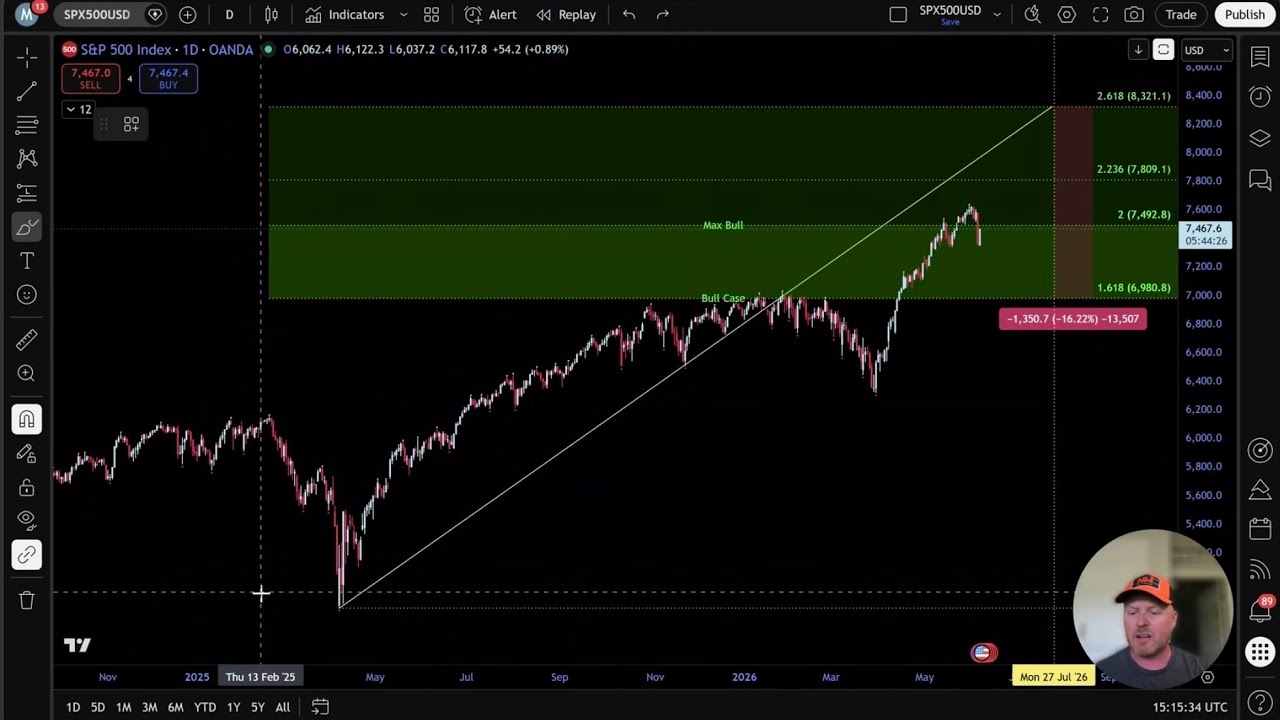This screenshot has width=1280, height=720.
Task: Click the 7,467.0 SELL button
Action: tap(90, 79)
